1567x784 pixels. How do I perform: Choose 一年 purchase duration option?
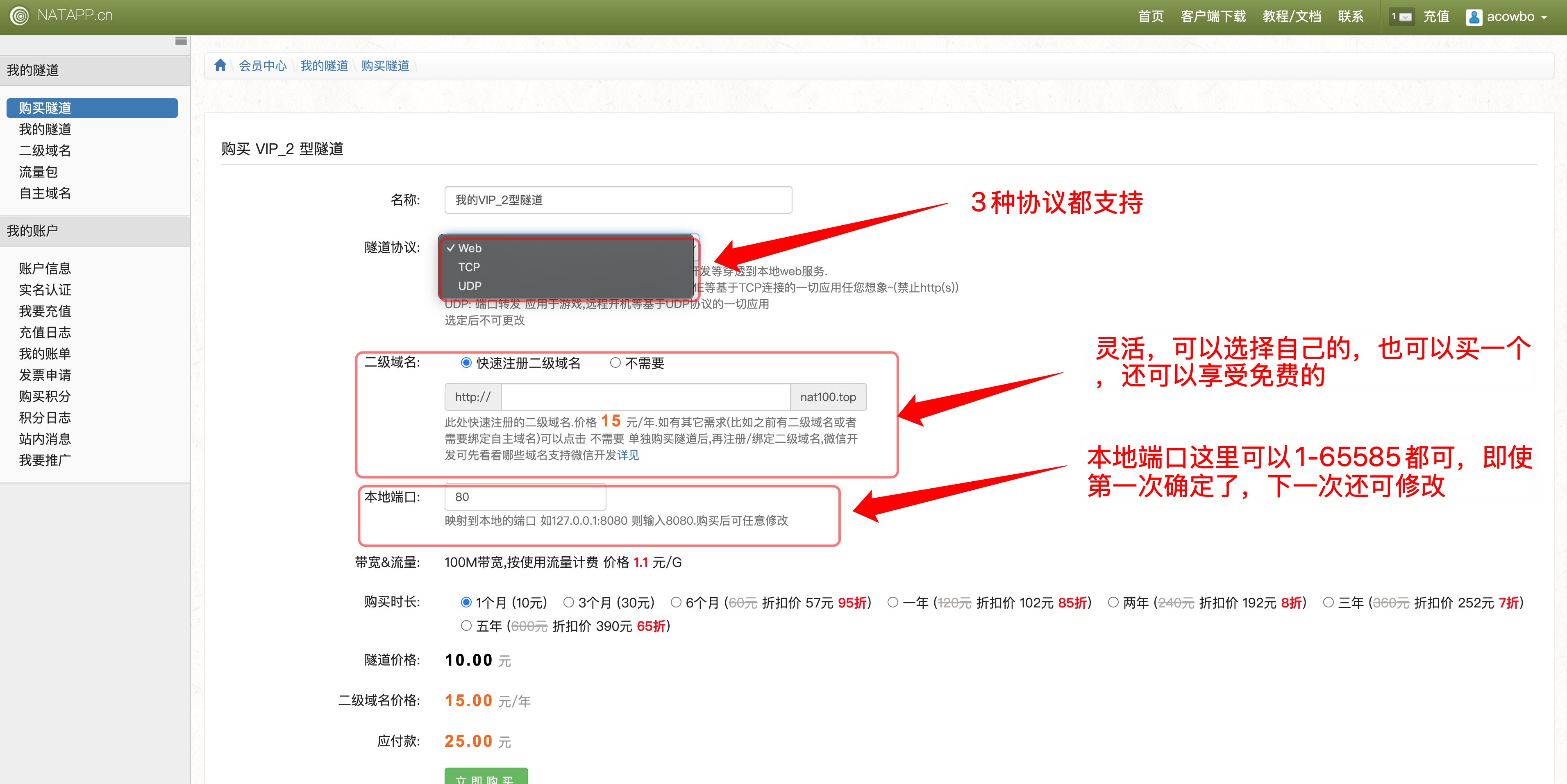coord(893,602)
